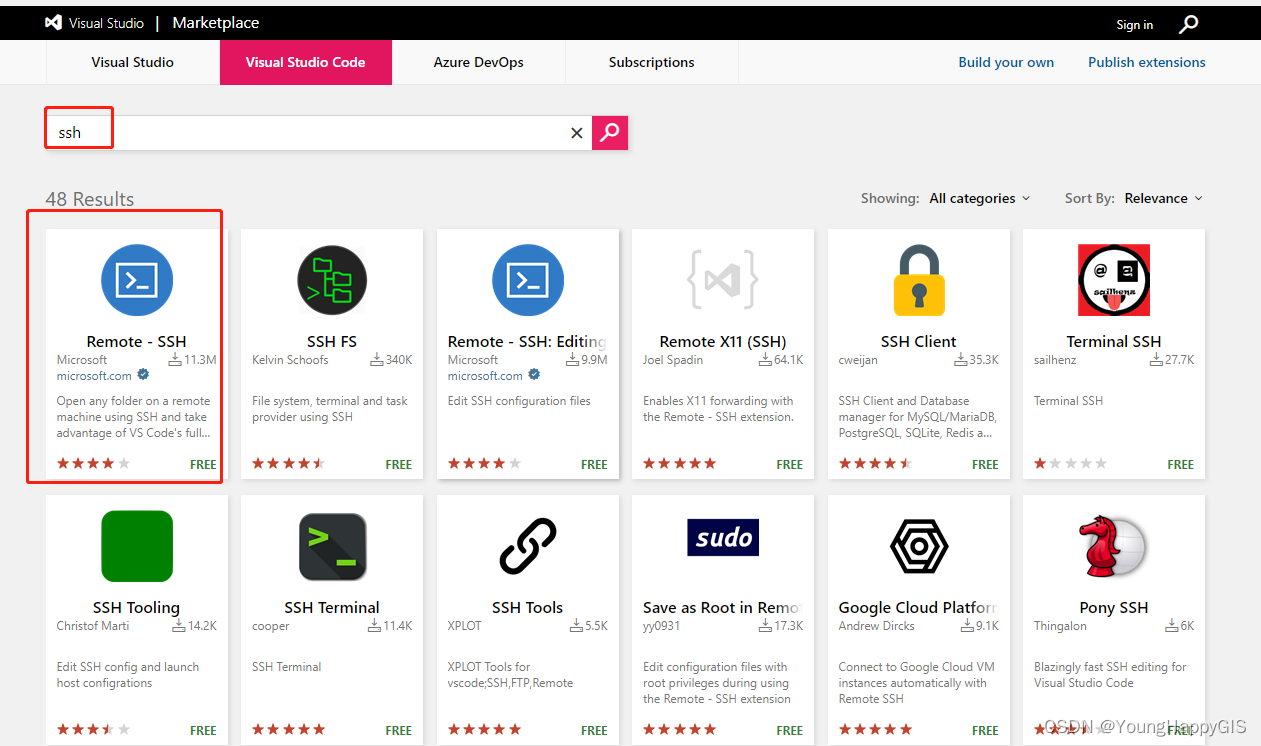Viewport: 1261px width, 746px height.
Task: Open the magnifier search icon in header
Action: pyautogui.click(x=1188, y=24)
